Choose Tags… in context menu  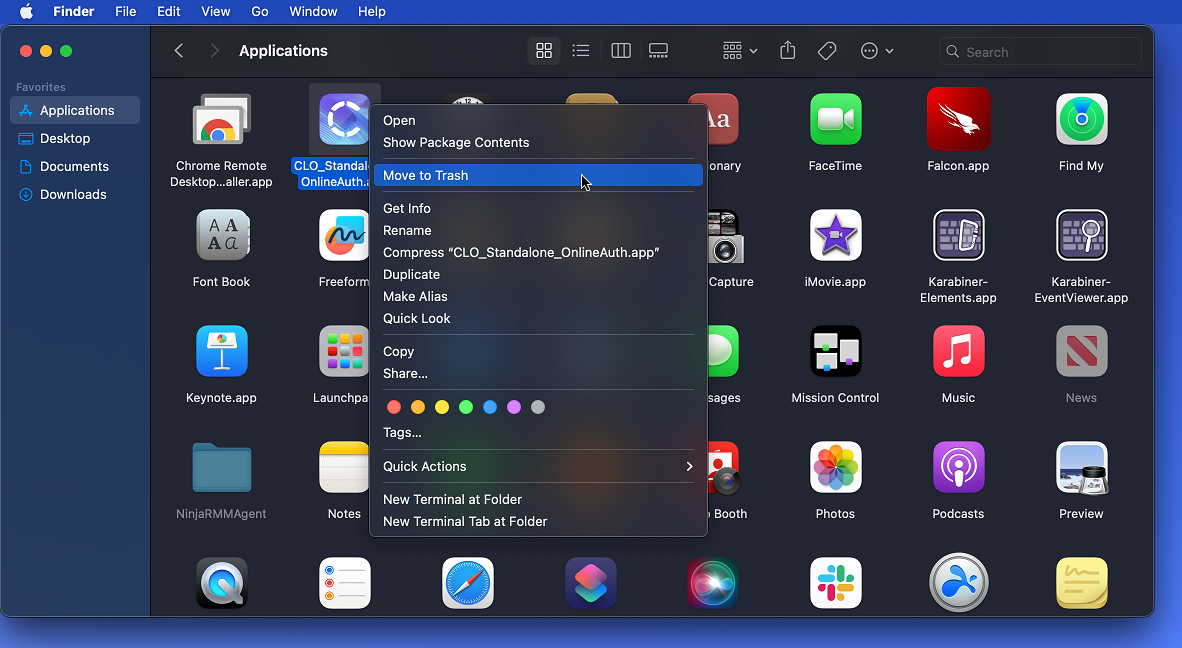538,433
